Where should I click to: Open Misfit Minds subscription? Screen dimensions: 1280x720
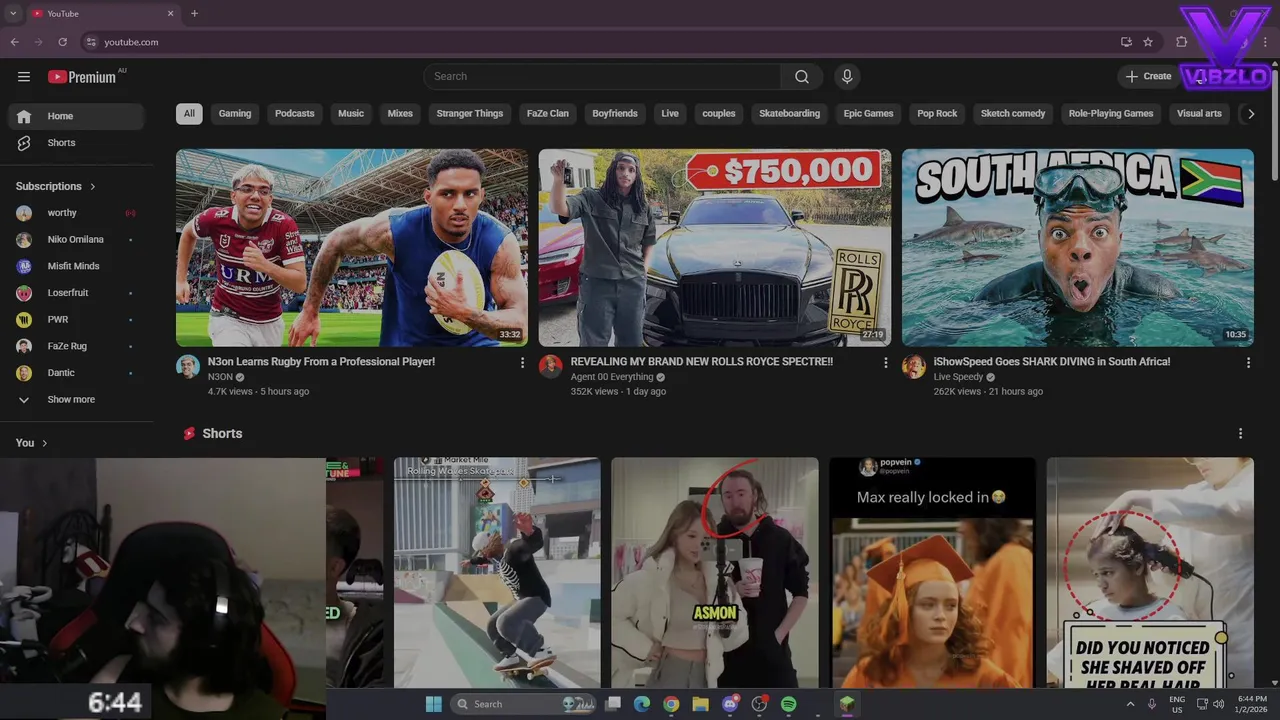point(76,266)
